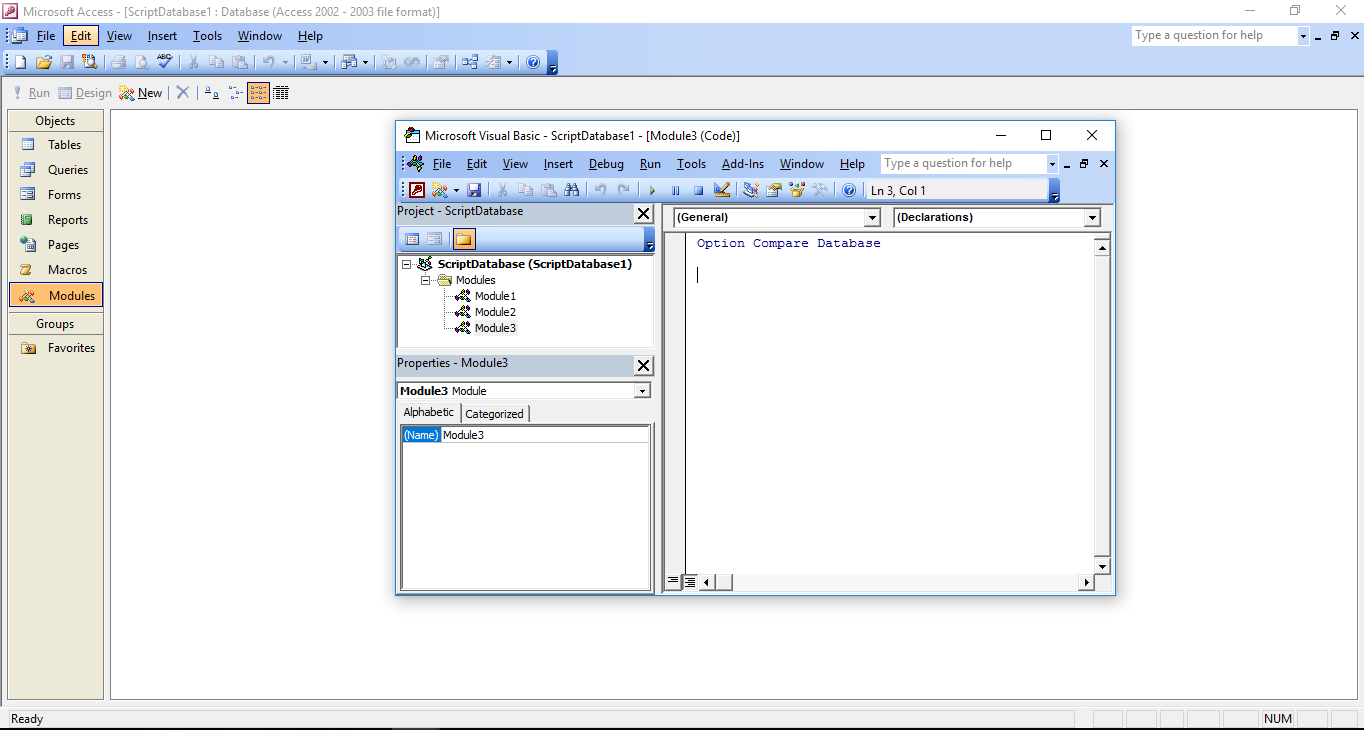Switch to Small Icons view

pyautogui.click(x=236, y=93)
